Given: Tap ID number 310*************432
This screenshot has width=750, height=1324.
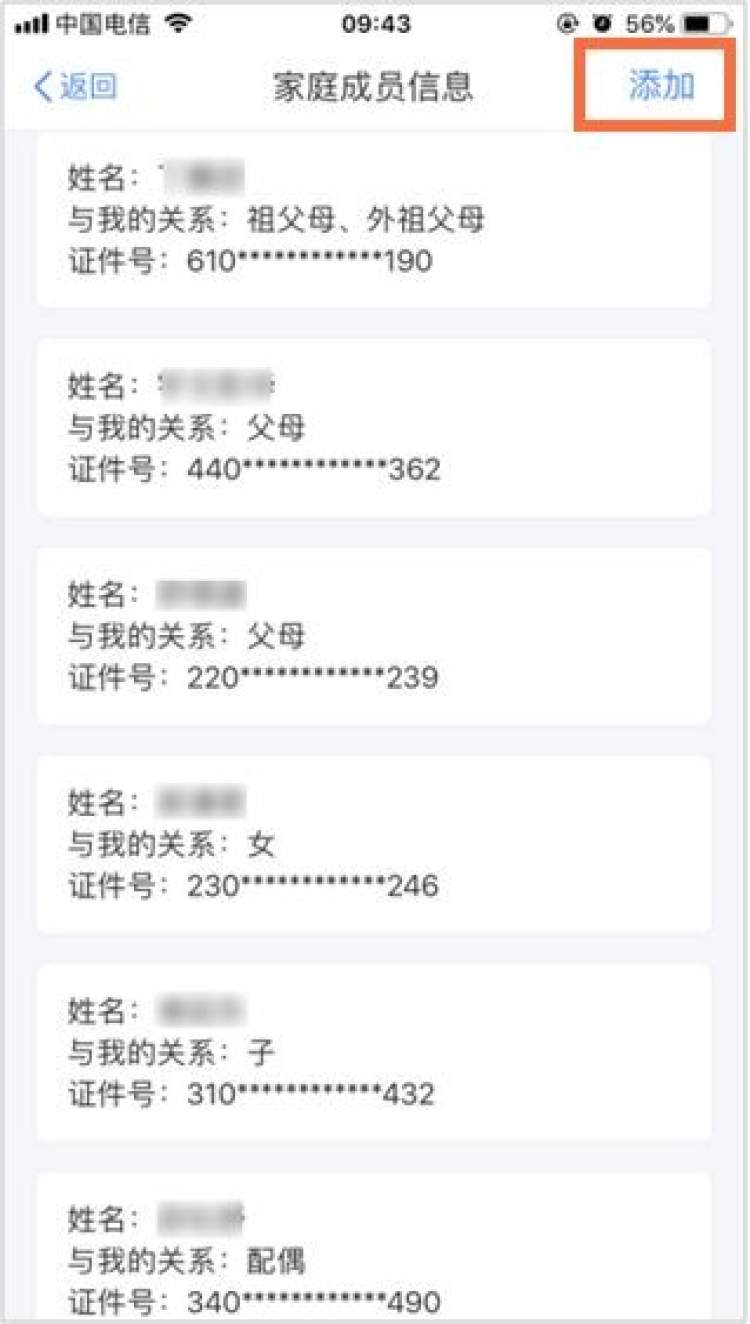Looking at the screenshot, I should point(311,1094).
